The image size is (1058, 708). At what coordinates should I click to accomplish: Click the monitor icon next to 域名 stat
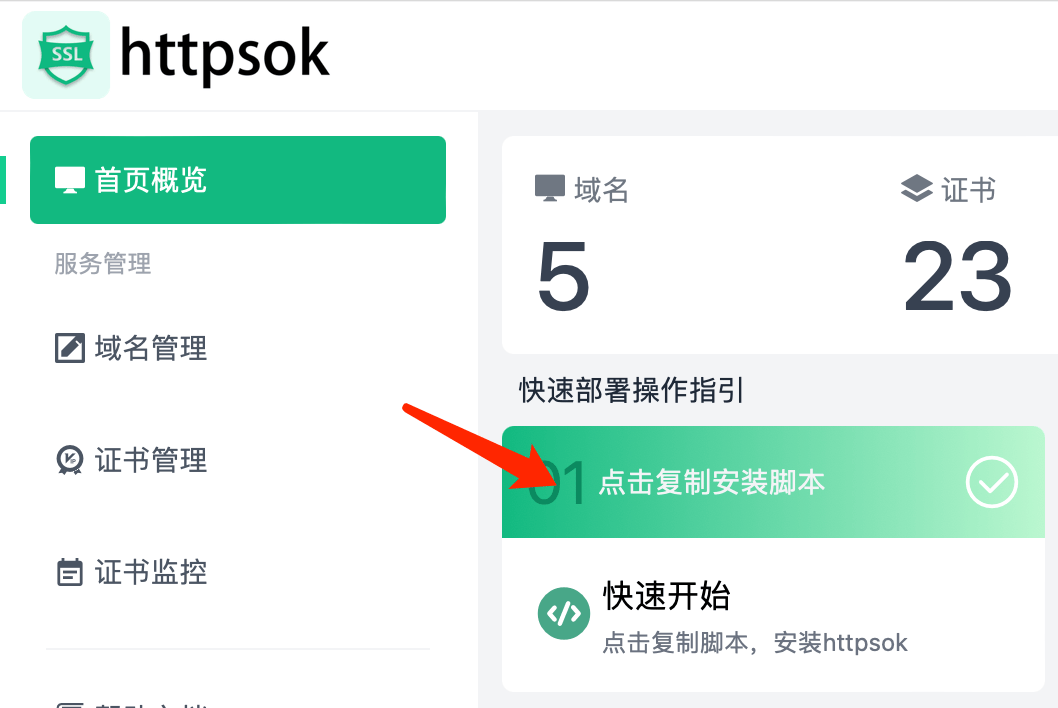click(550, 189)
